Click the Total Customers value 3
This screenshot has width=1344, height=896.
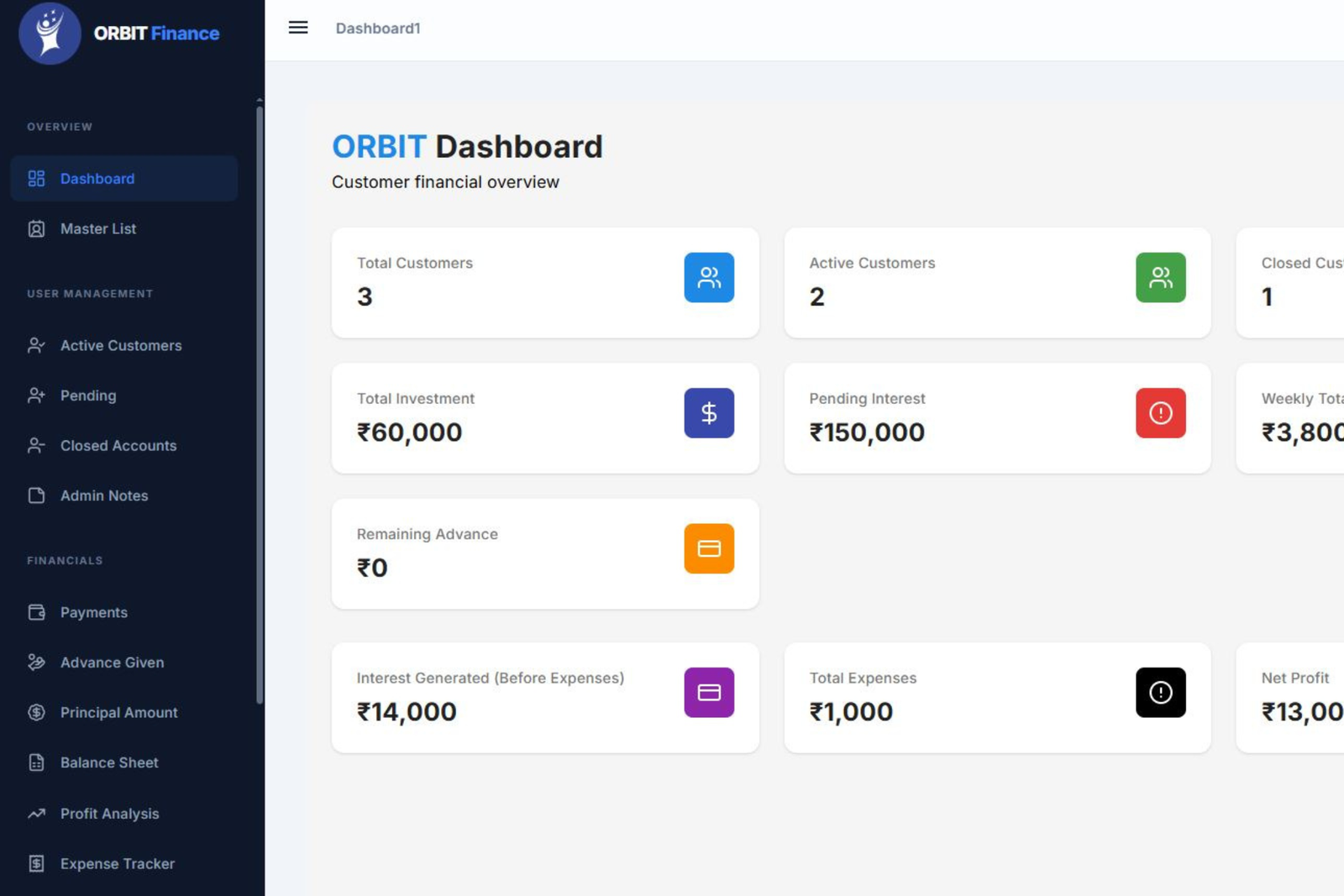point(365,296)
